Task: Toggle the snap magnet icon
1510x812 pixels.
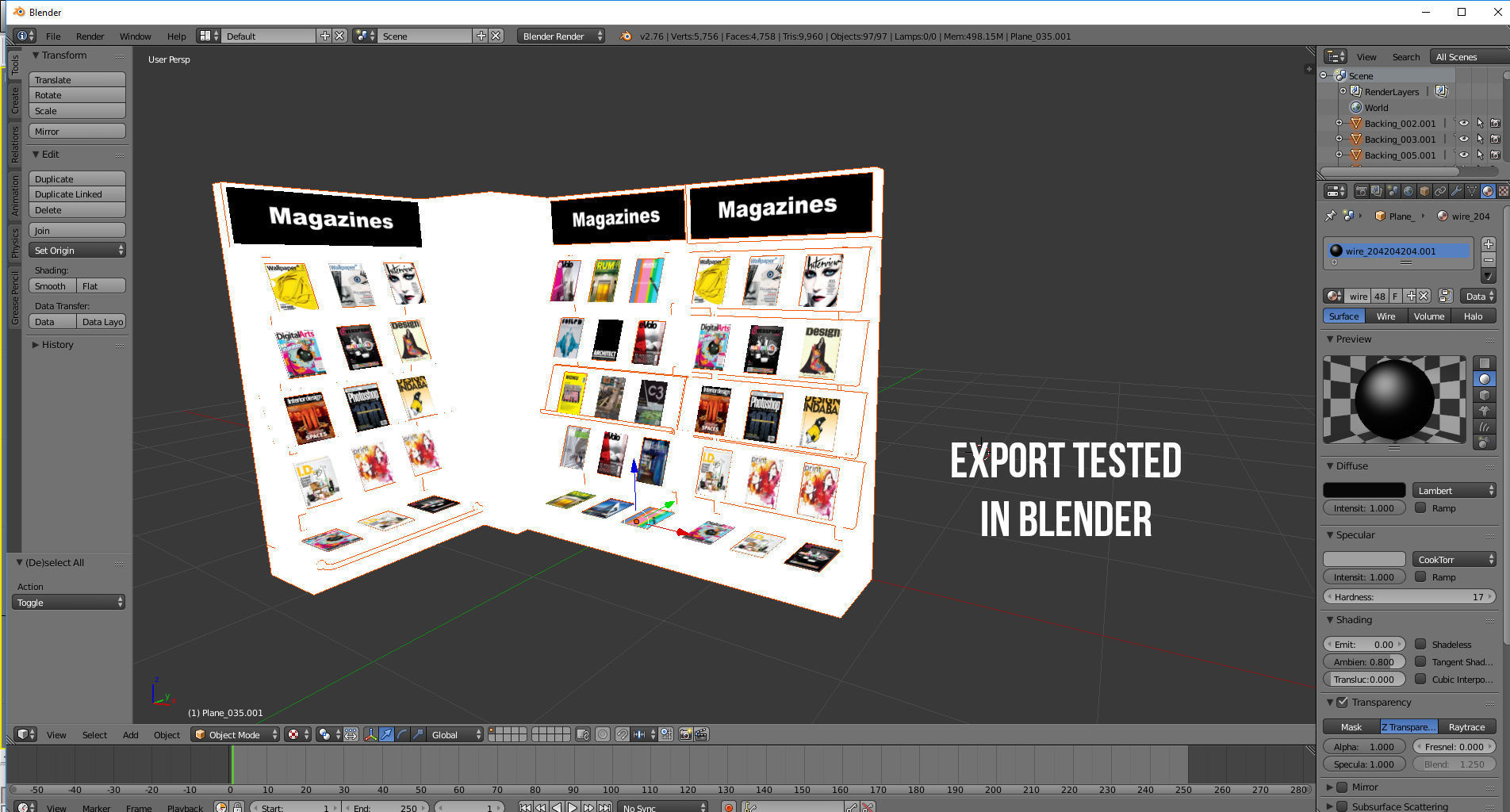Action: (x=623, y=734)
